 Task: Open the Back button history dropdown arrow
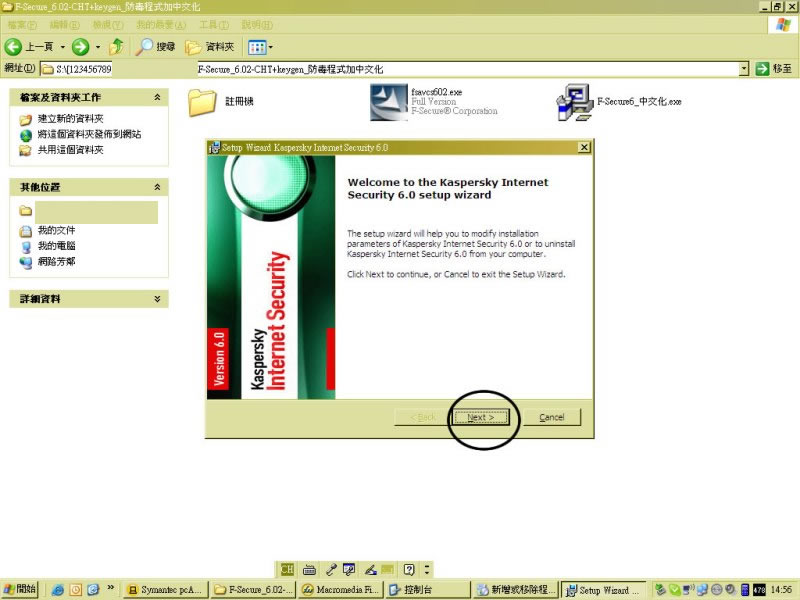pyautogui.click(x=63, y=47)
